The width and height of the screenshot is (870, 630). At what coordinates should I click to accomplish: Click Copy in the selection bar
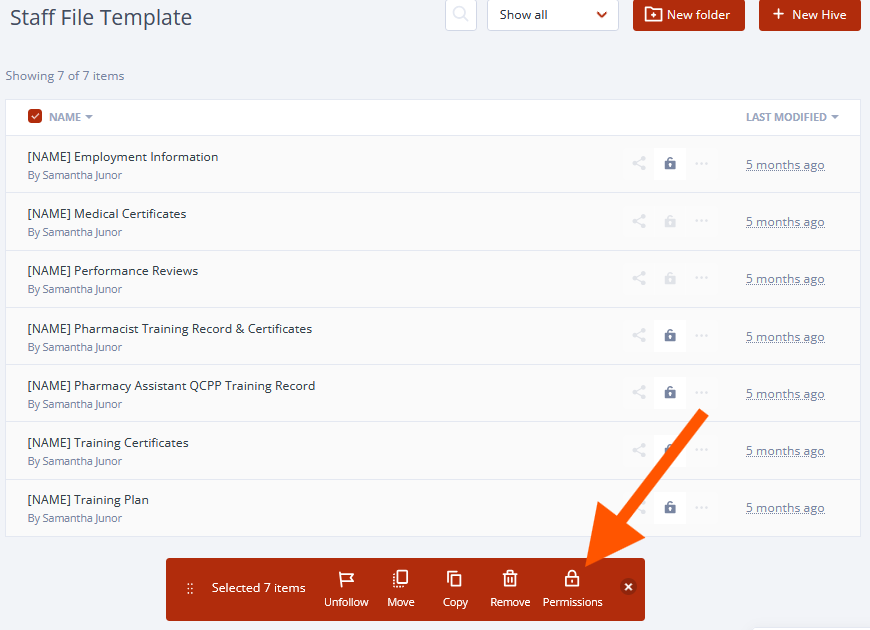(x=455, y=589)
